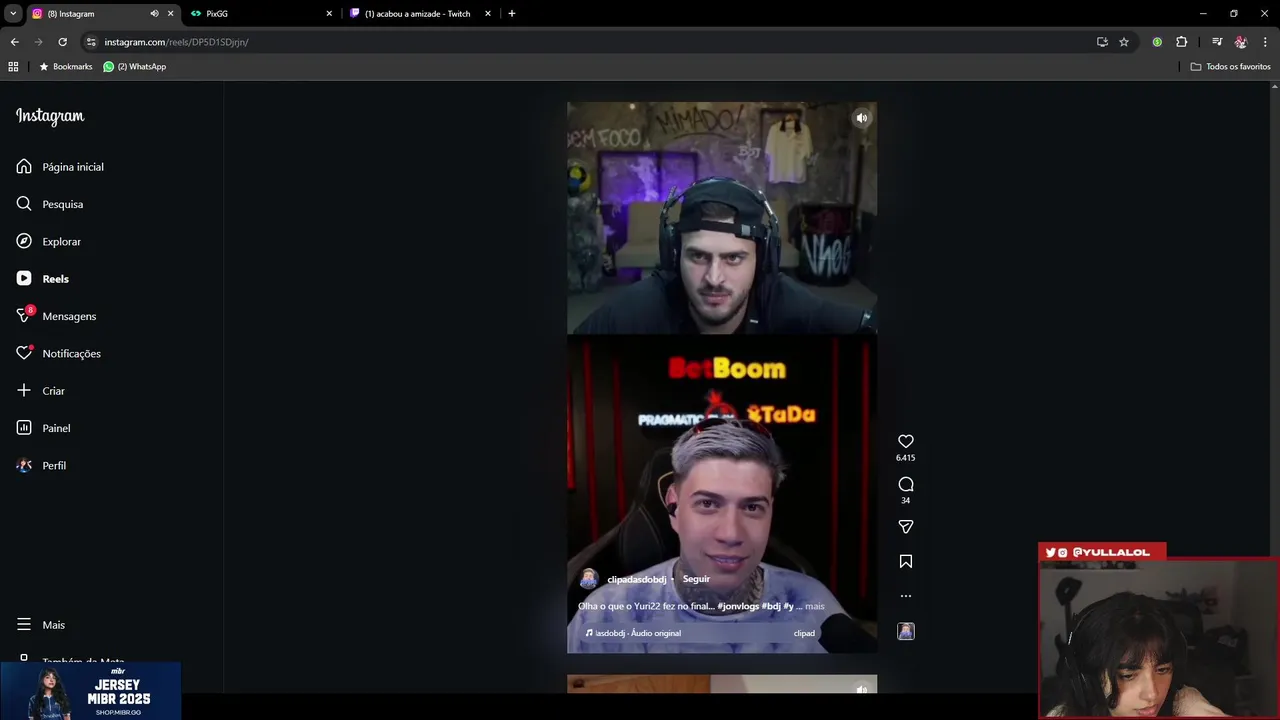Open the media control music icon
Screen dimensions: 1280x720
(x=1217, y=42)
